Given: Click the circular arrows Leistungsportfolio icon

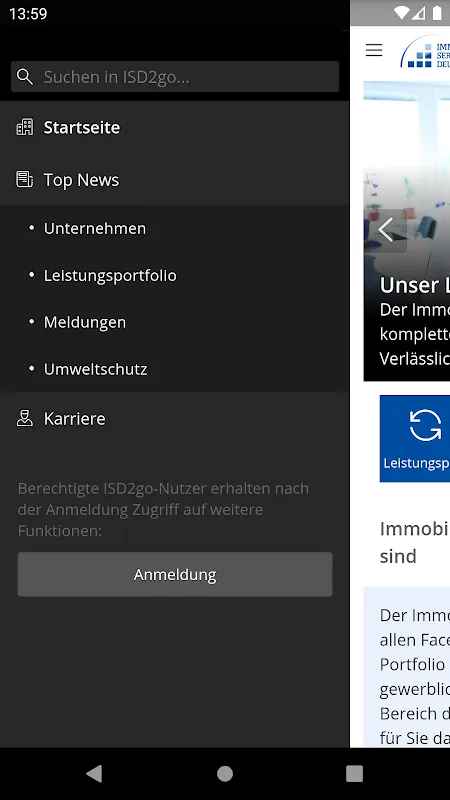Looking at the screenshot, I should point(425,425).
